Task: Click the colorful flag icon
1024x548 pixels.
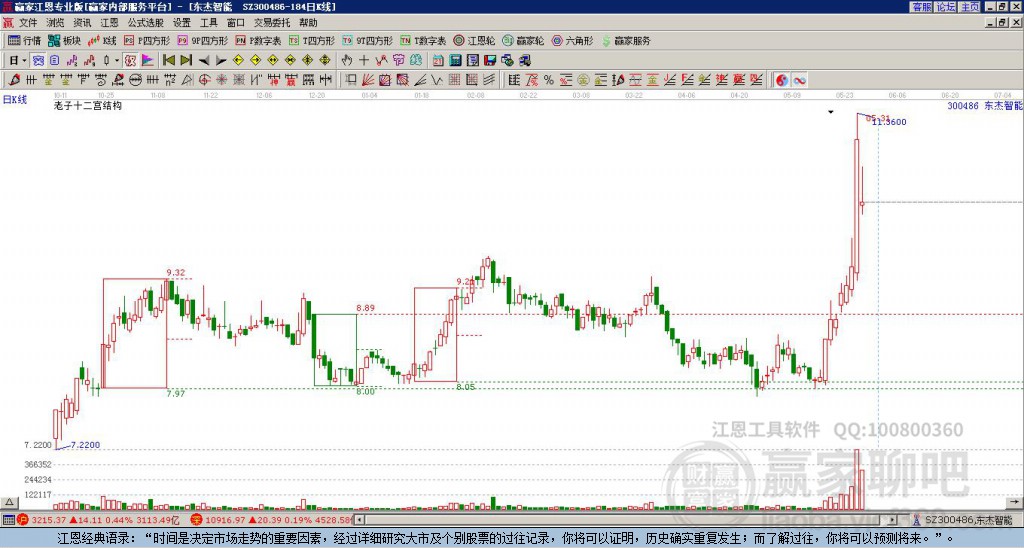Action: tap(148, 61)
